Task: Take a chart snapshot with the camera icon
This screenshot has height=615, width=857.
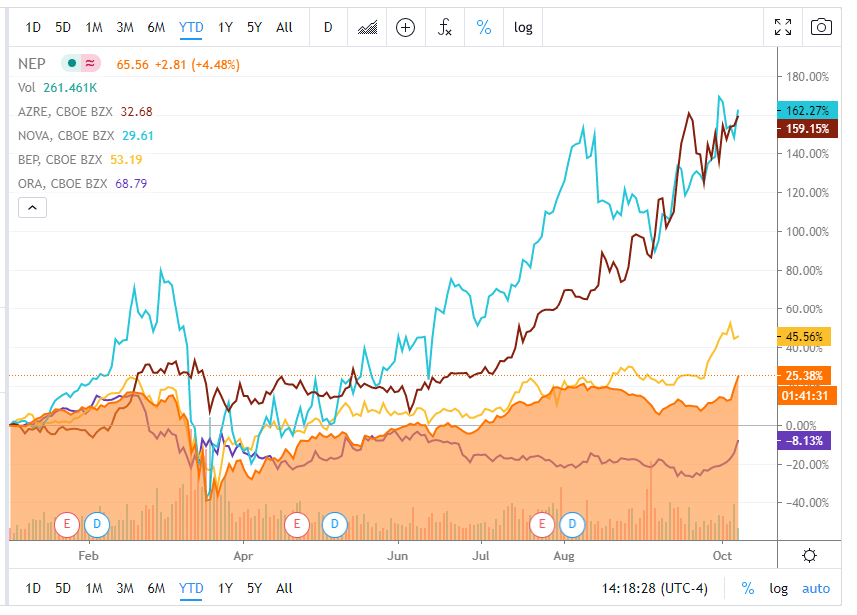Action: pyautogui.click(x=821, y=28)
